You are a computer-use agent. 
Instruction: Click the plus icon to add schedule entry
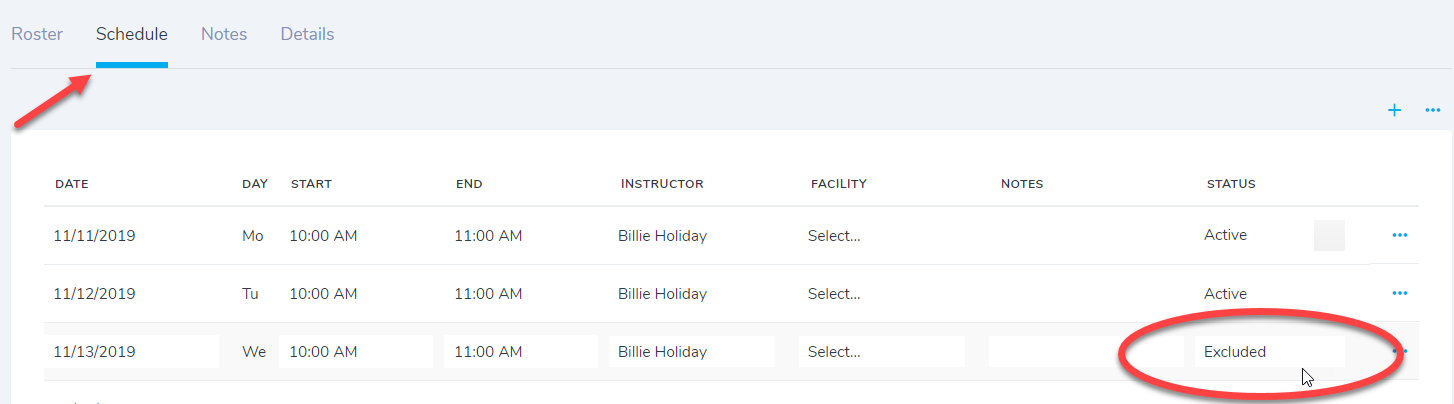[1394, 110]
